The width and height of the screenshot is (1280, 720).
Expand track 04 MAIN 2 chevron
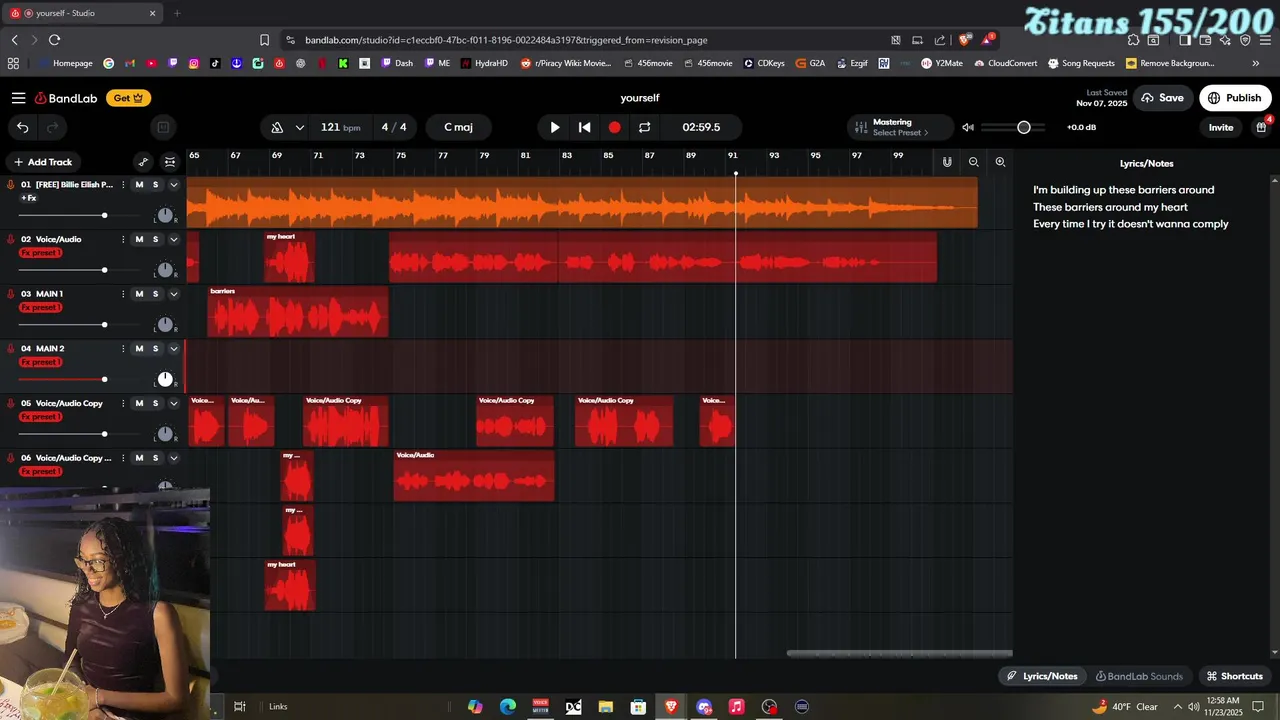pos(173,349)
